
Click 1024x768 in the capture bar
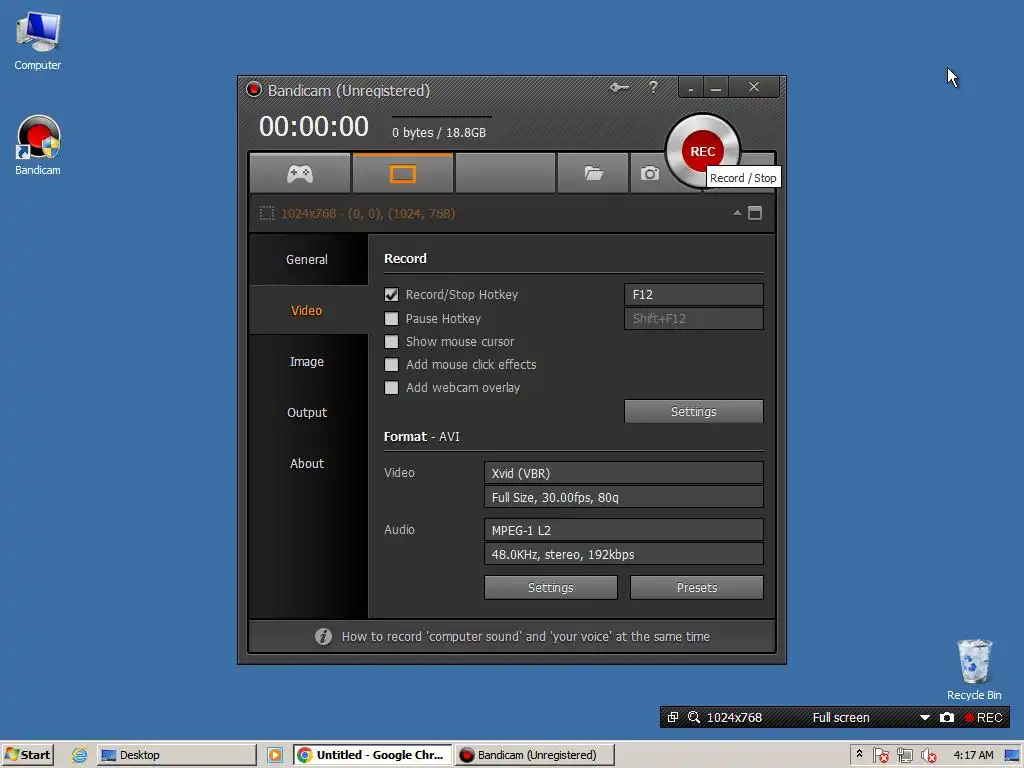[734, 717]
